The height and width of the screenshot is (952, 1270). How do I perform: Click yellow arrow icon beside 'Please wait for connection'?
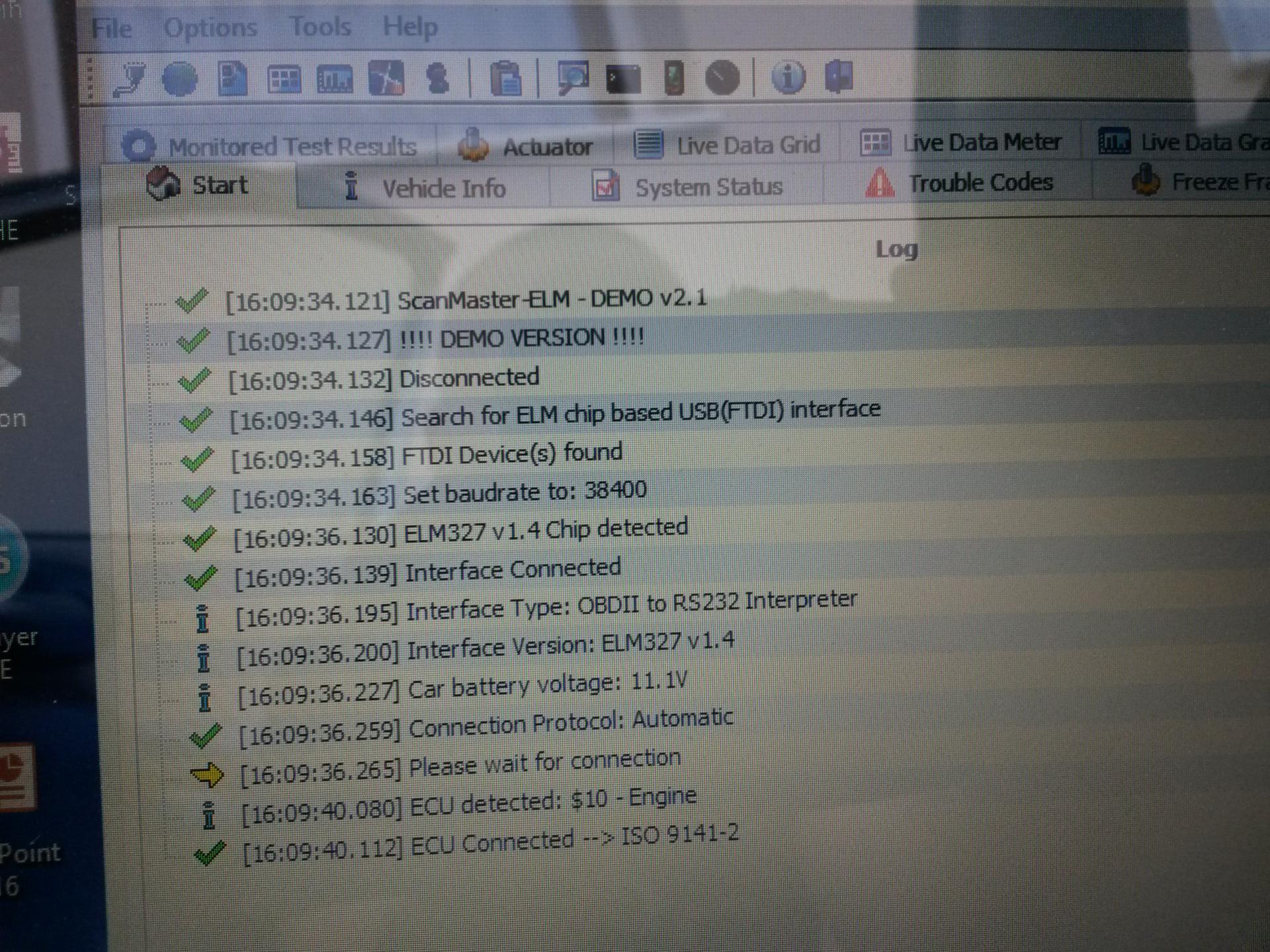(x=206, y=774)
